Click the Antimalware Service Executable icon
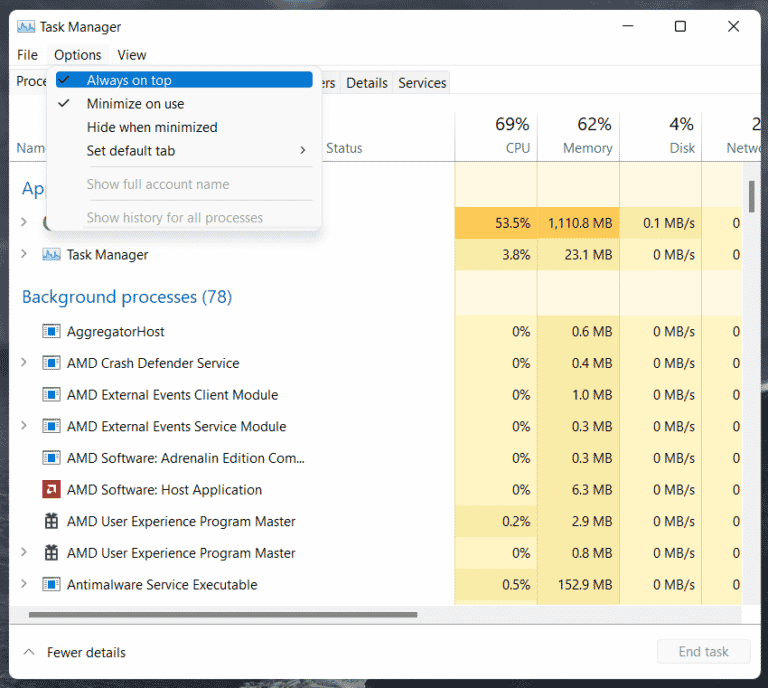This screenshot has height=688, width=768. click(x=51, y=585)
